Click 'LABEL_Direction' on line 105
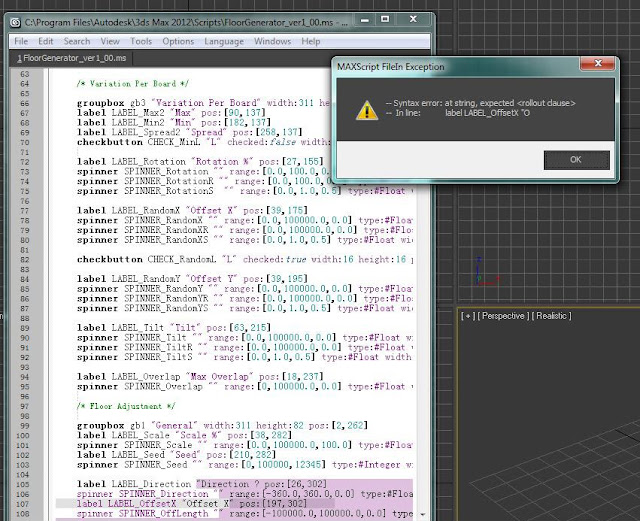This screenshot has height=521, width=640. point(151,484)
